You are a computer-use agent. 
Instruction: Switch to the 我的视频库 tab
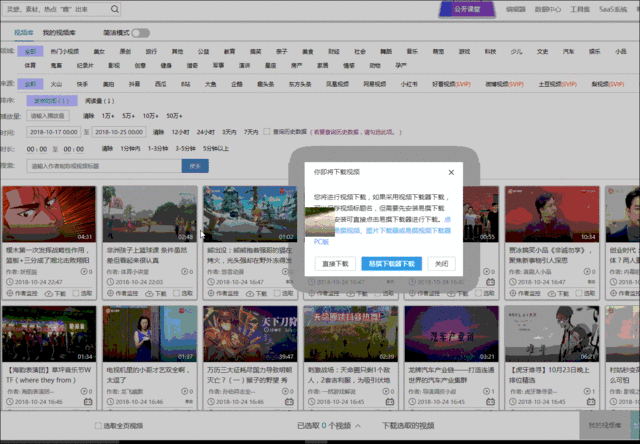[x=59, y=33]
